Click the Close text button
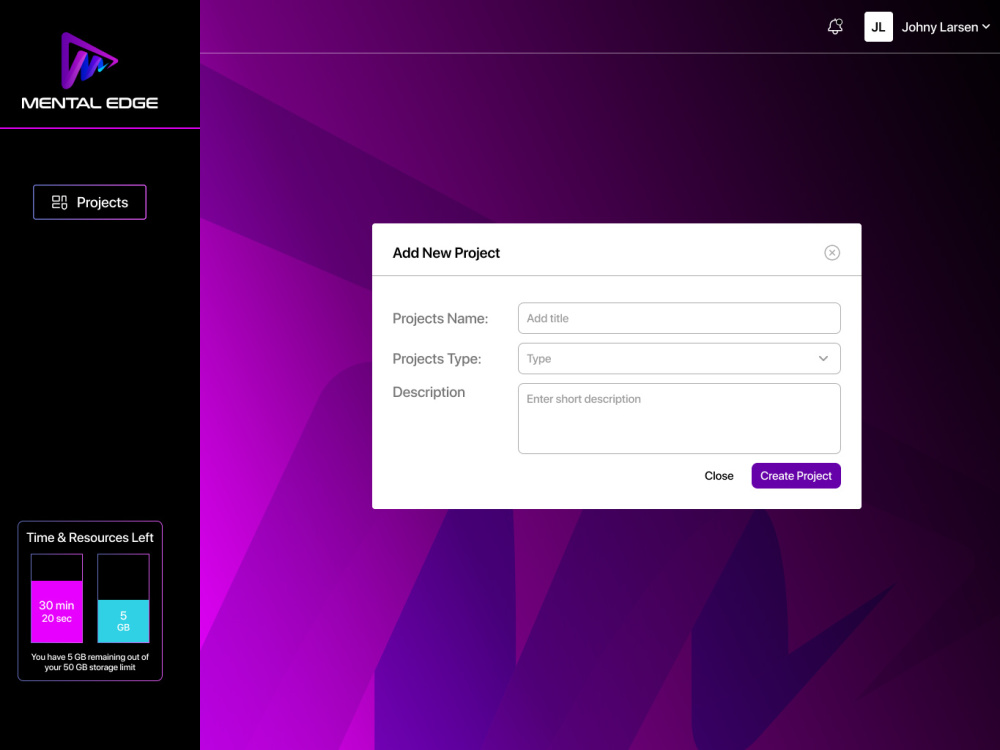Viewport: 1000px width, 750px height. 719,476
